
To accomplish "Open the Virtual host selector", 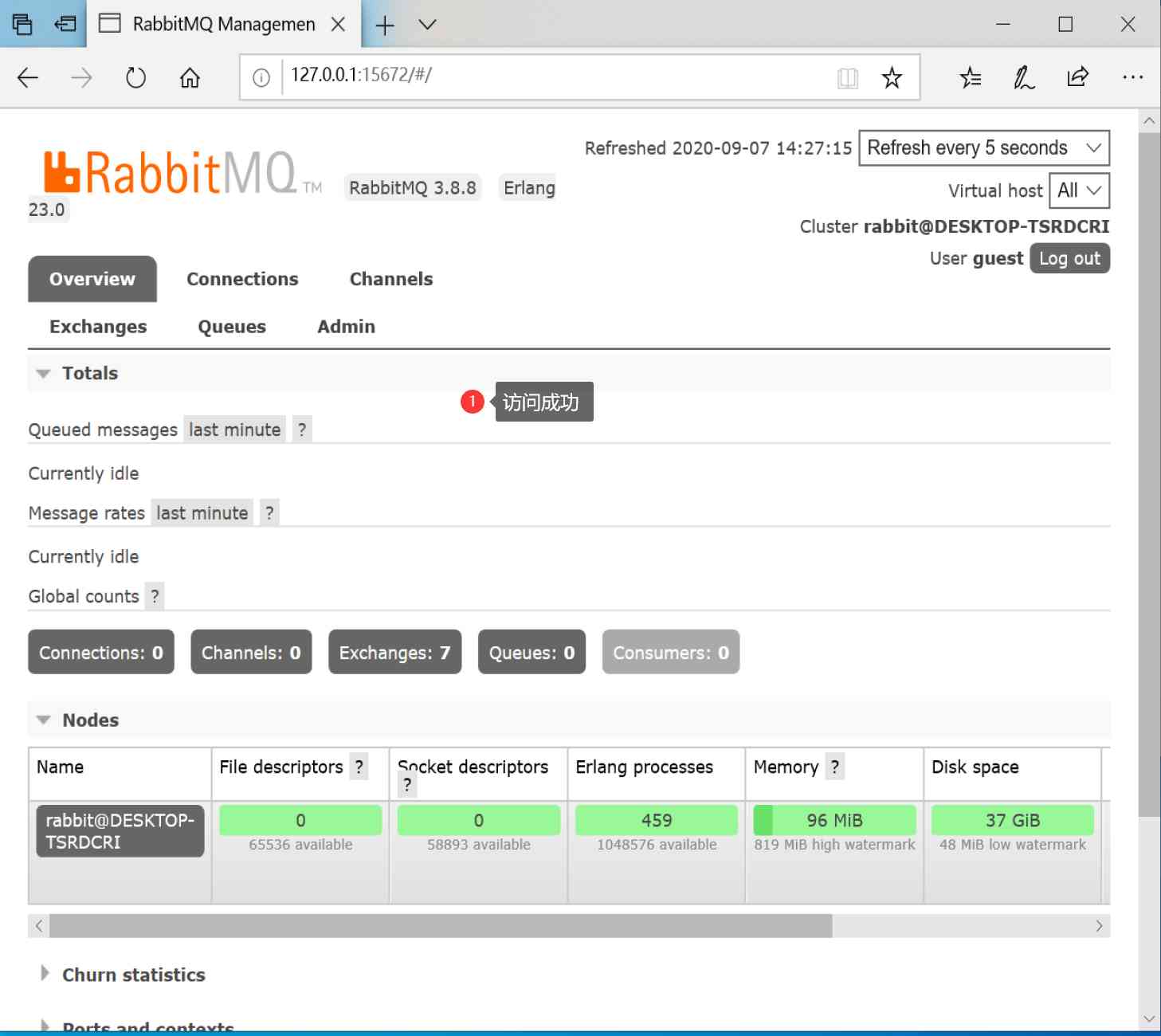I will pos(1079,190).
